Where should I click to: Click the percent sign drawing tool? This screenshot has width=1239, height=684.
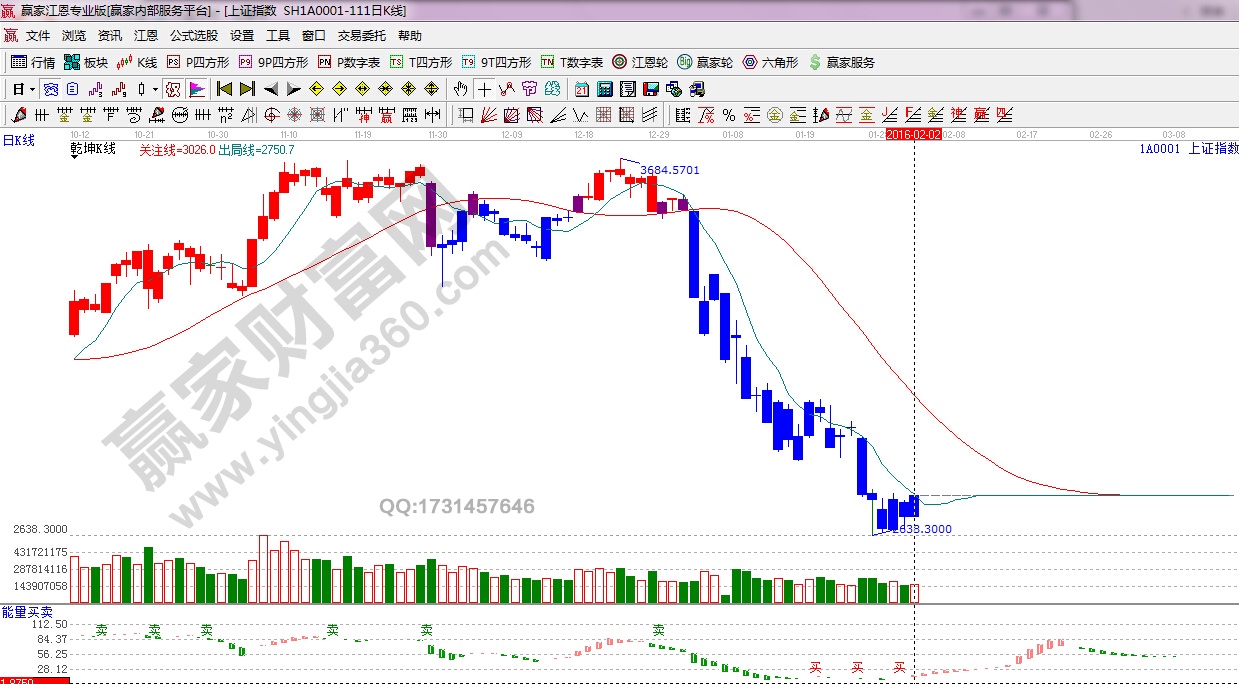[729, 115]
